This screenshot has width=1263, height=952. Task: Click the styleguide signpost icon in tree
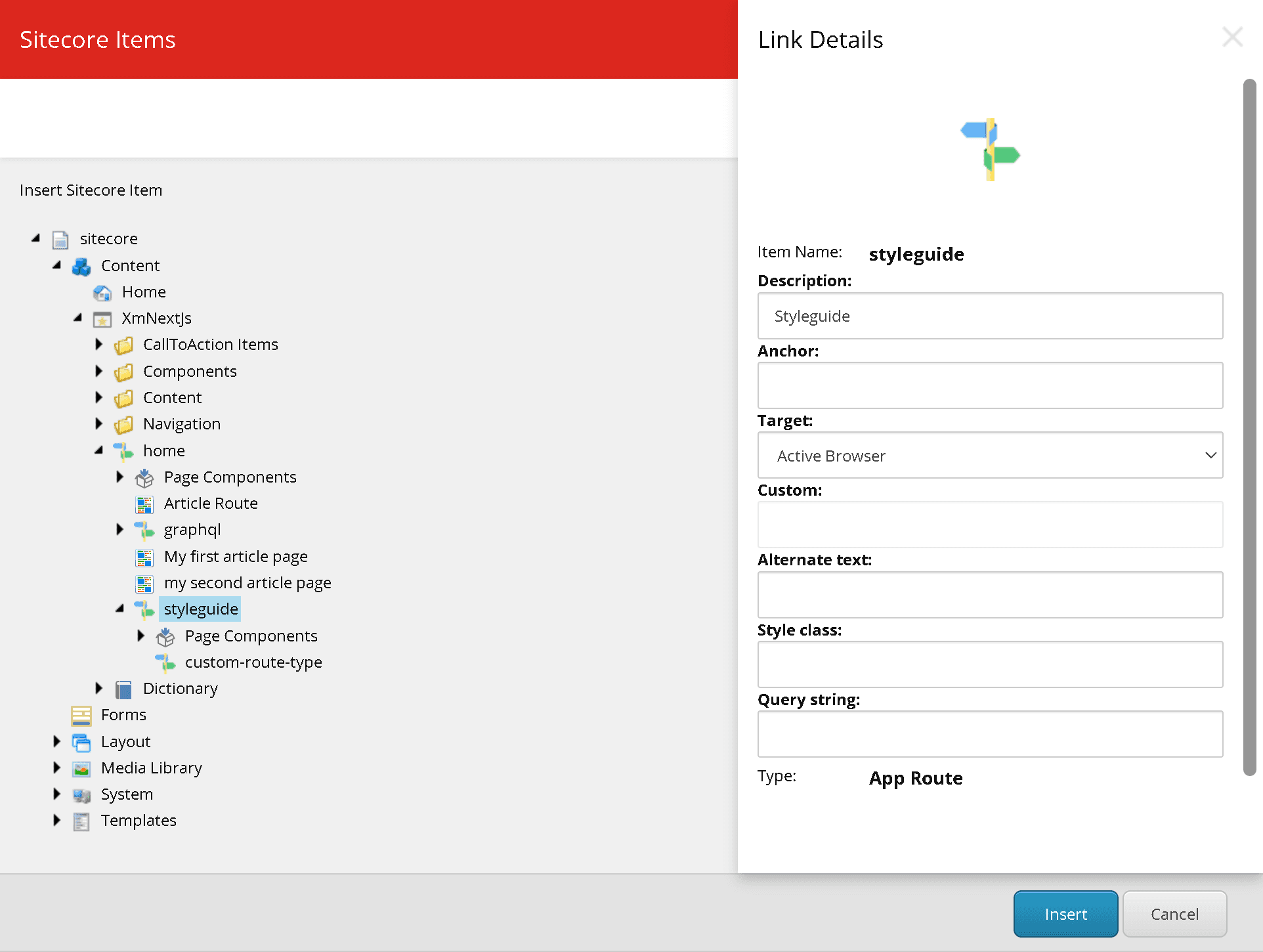pyautogui.click(x=144, y=610)
